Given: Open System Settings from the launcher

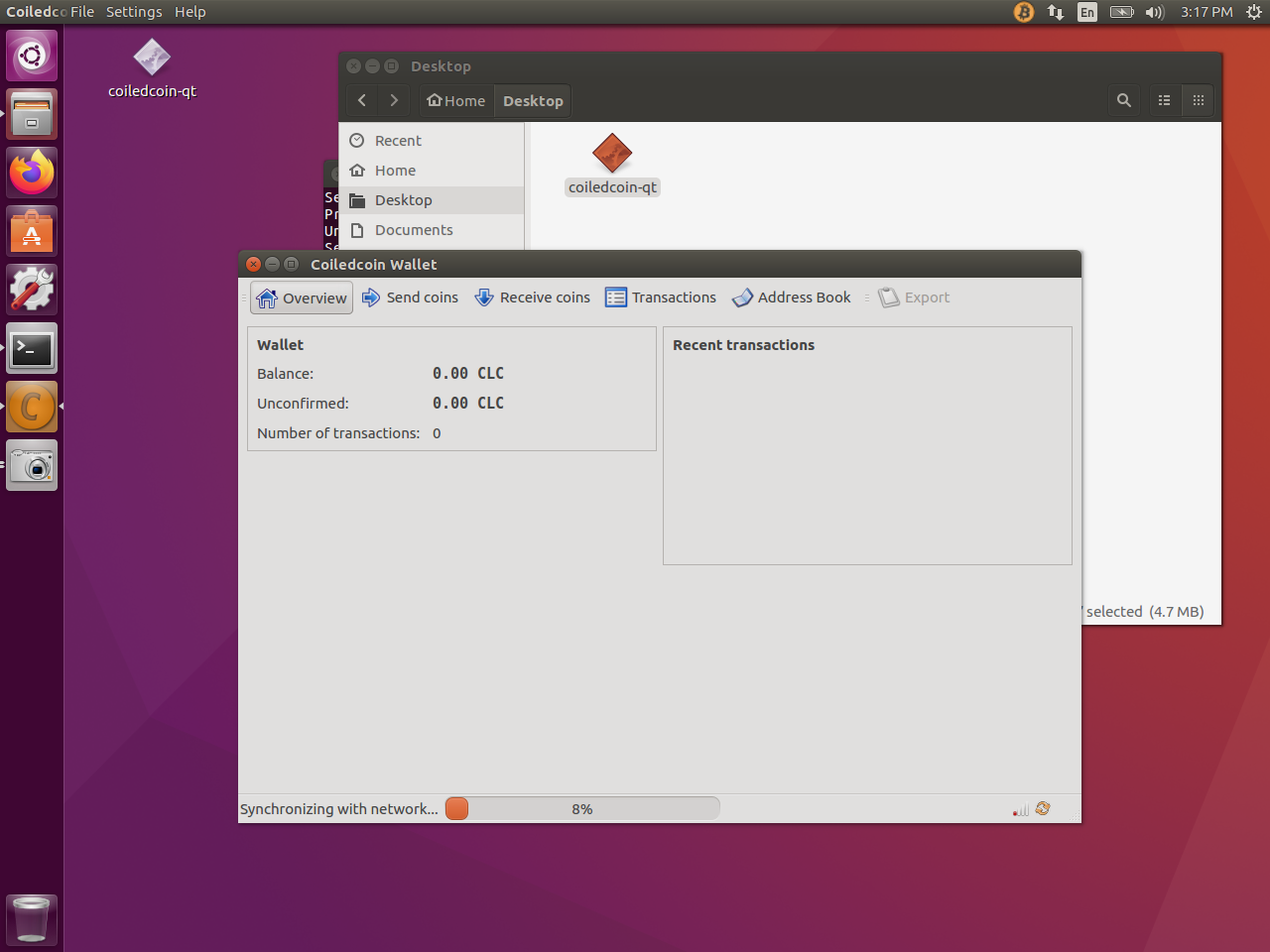Looking at the screenshot, I should [32, 290].
